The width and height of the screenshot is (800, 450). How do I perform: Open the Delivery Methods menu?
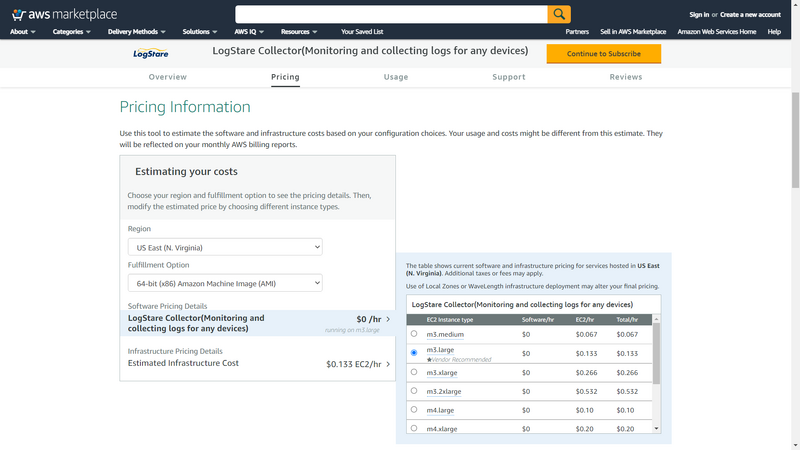click(135, 32)
